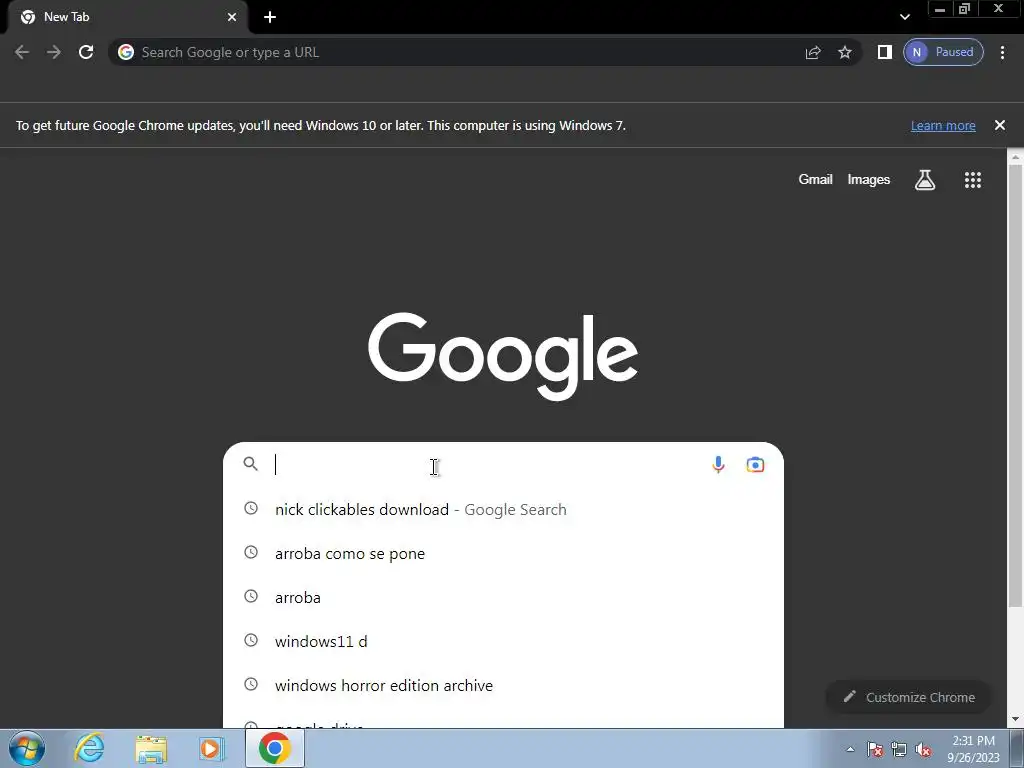Open the Chrome three-dot menu
The image size is (1024, 768).
1002,52
